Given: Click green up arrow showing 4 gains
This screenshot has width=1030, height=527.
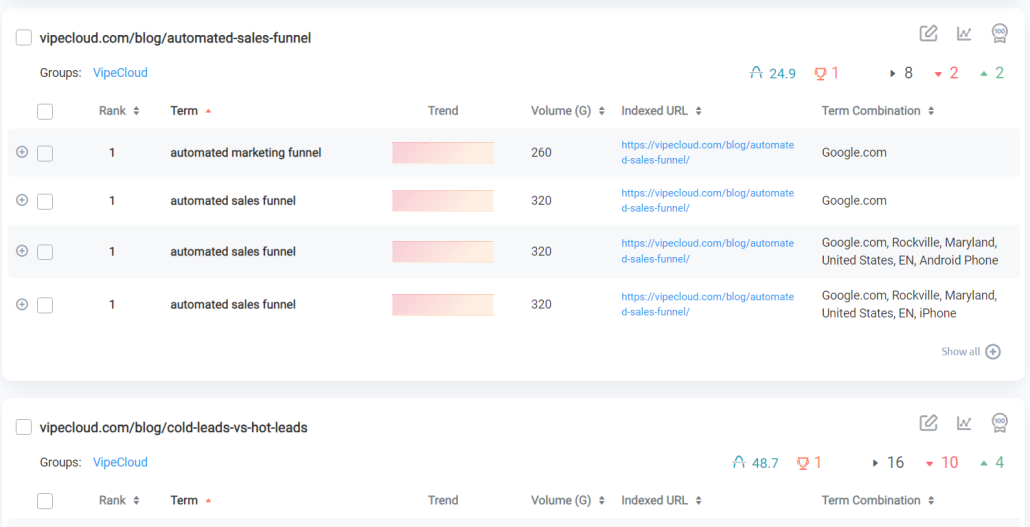Looking at the screenshot, I should (983, 463).
